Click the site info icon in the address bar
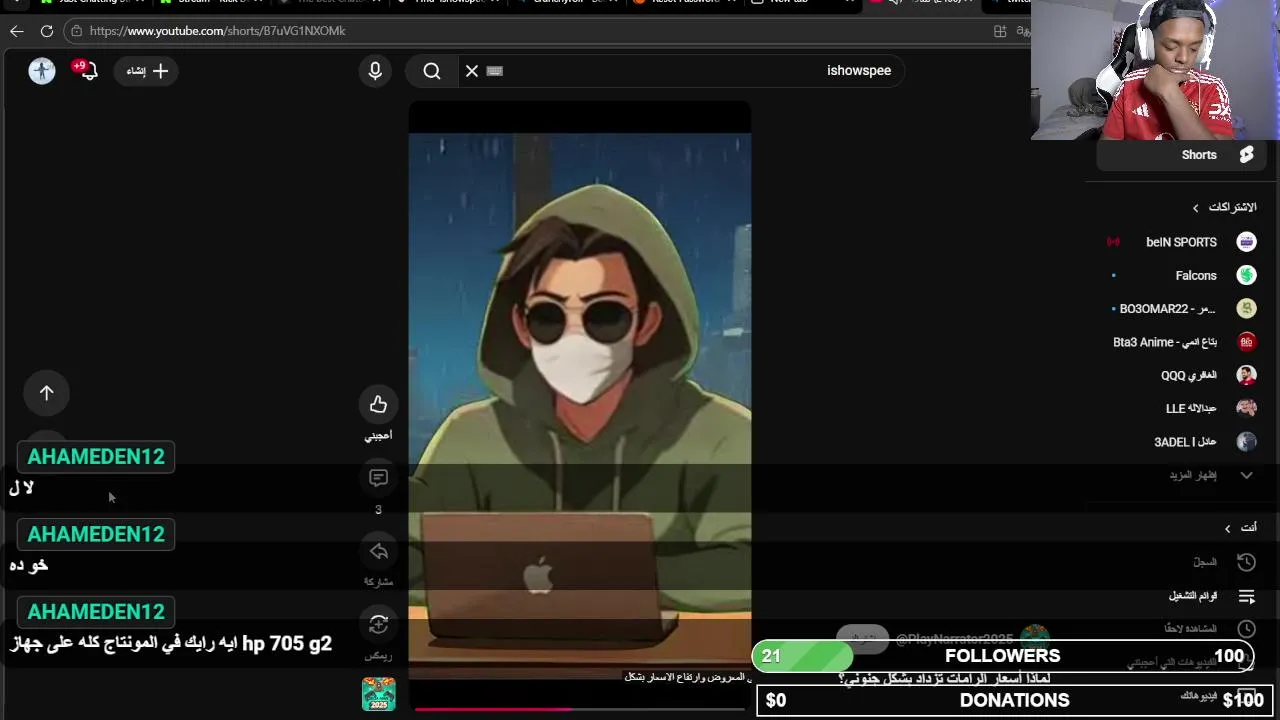 77,31
